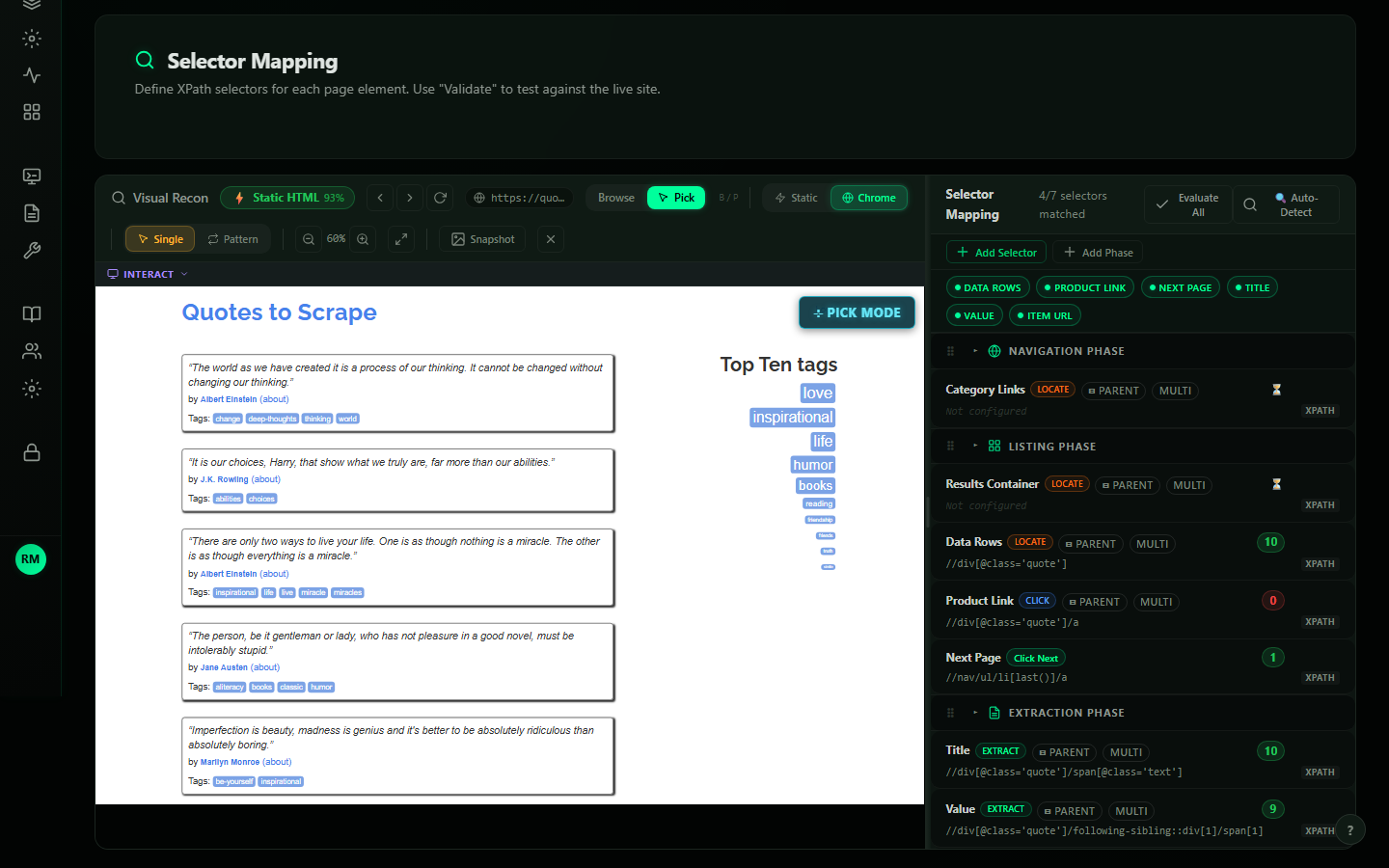Close the recon toolbar with X
The height and width of the screenshot is (868, 1389).
click(551, 239)
